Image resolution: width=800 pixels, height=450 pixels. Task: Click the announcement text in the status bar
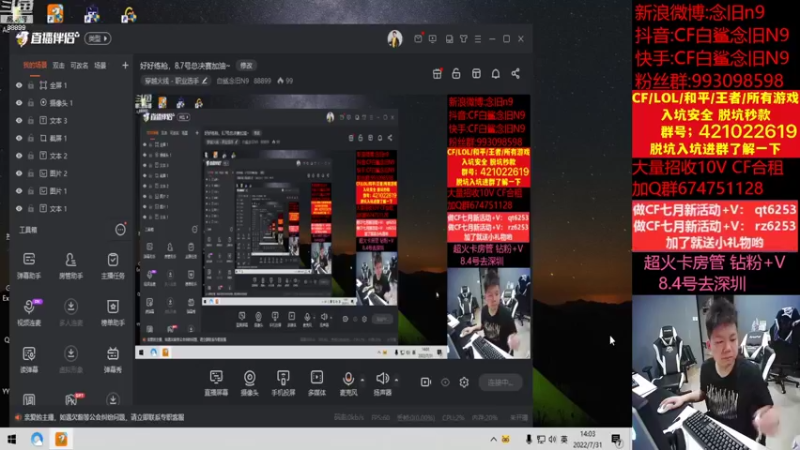coord(104,417)
